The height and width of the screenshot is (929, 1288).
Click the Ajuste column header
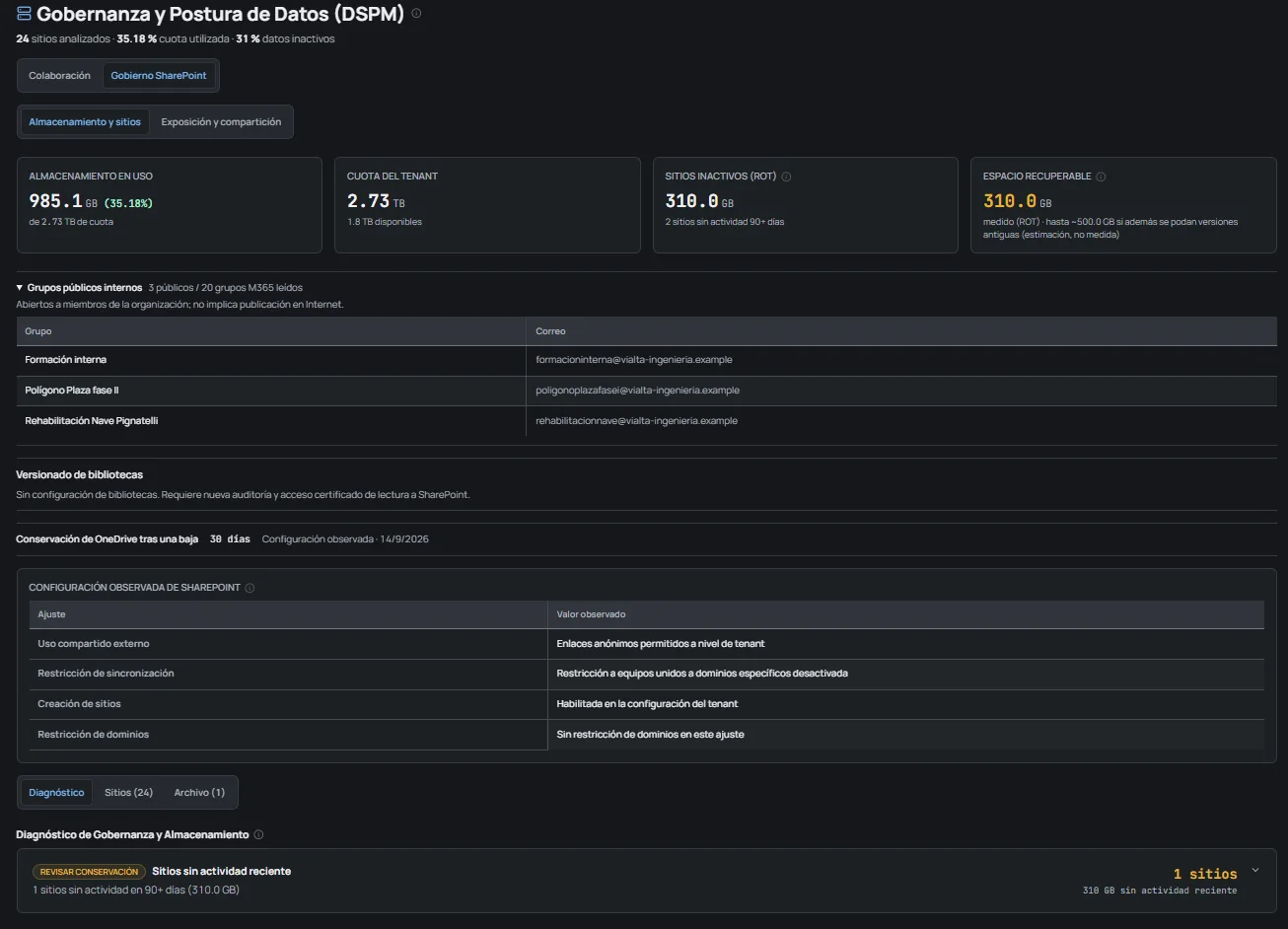tap(288, 614)
